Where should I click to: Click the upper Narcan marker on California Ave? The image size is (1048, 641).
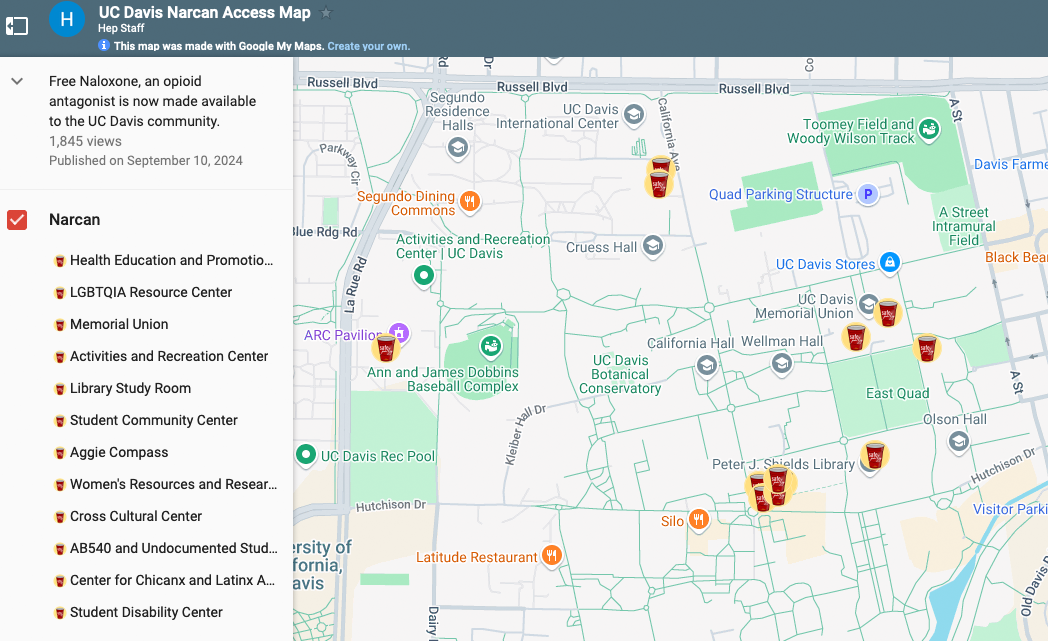[x=660, y=166]
